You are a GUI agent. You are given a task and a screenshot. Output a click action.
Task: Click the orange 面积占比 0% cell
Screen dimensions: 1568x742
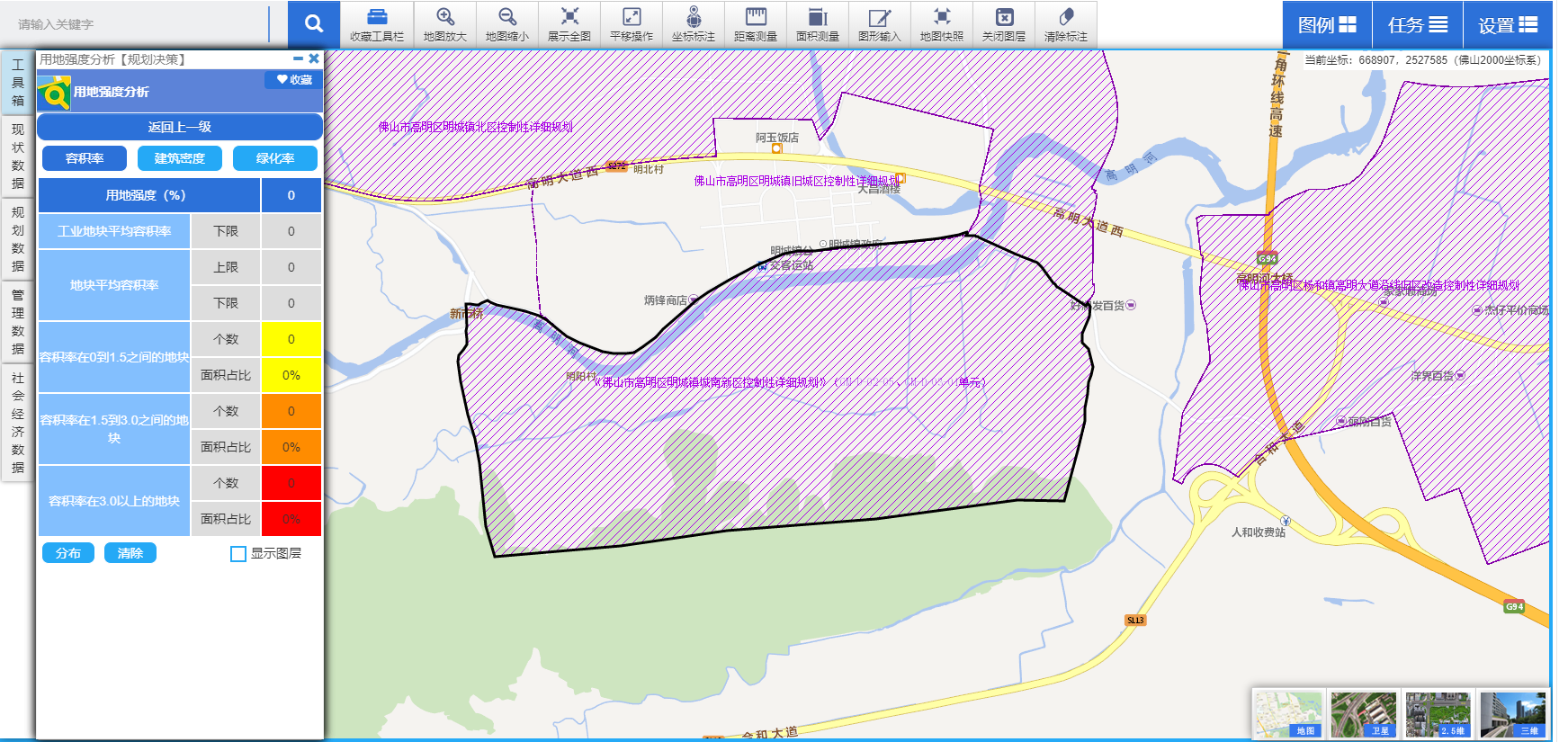pyautogui.click(x=291, y=447)
